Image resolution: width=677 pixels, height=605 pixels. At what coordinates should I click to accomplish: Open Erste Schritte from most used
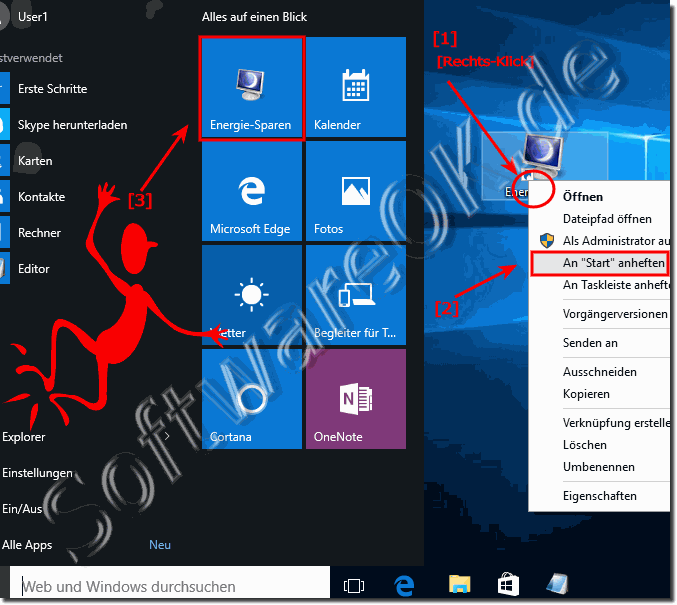coord(52,89)
